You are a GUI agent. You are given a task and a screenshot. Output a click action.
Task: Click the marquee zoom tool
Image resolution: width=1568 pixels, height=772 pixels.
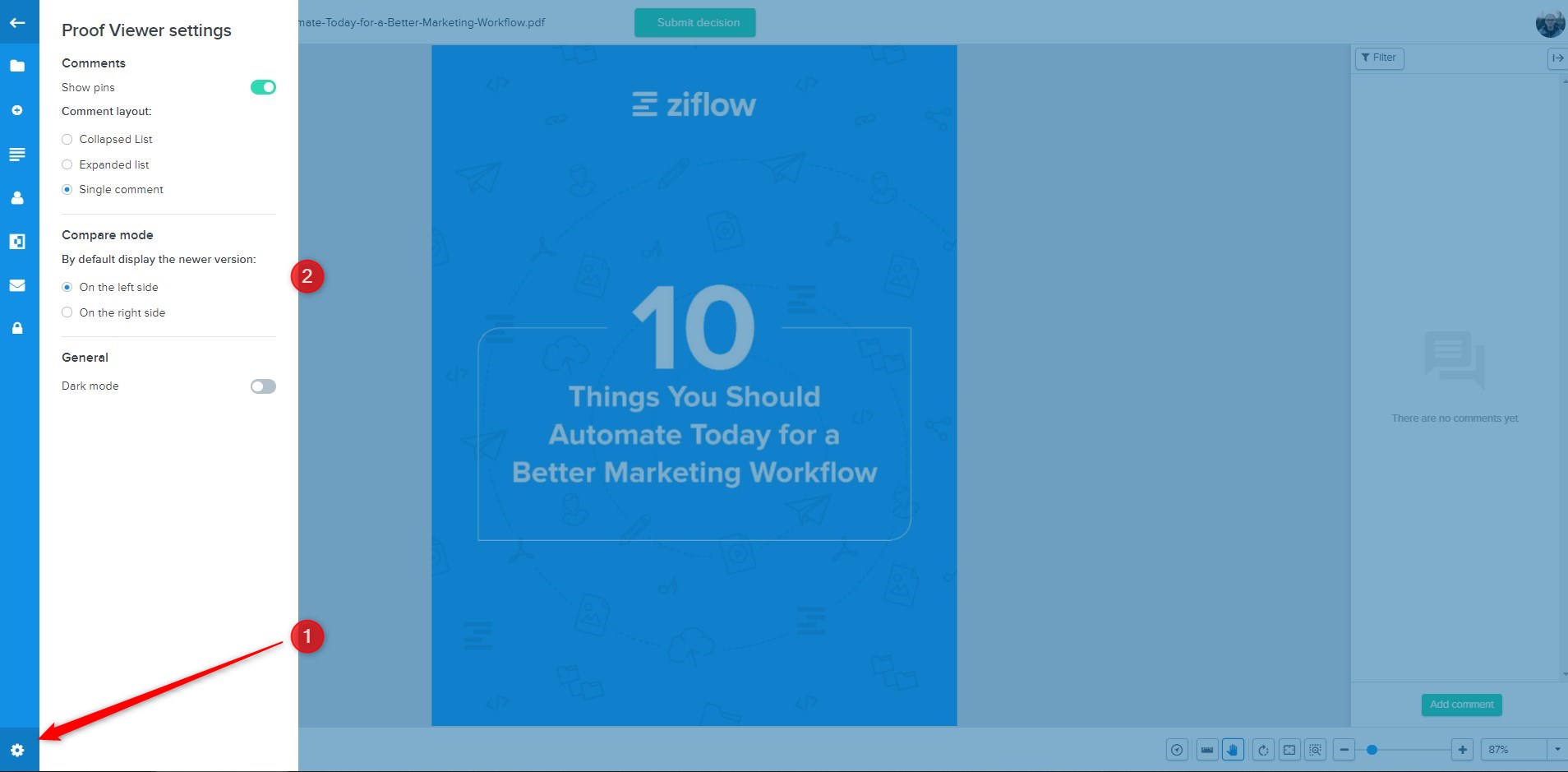click(1315, 750)
